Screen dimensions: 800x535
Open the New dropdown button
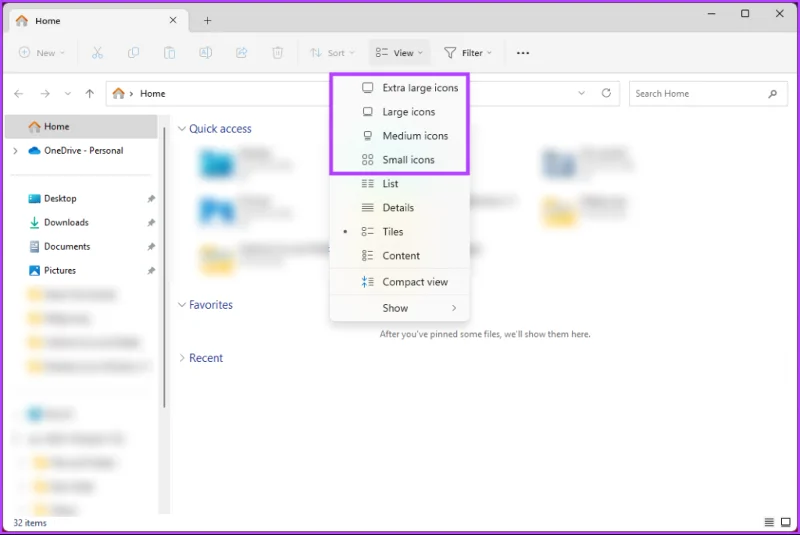coord(42,53)
